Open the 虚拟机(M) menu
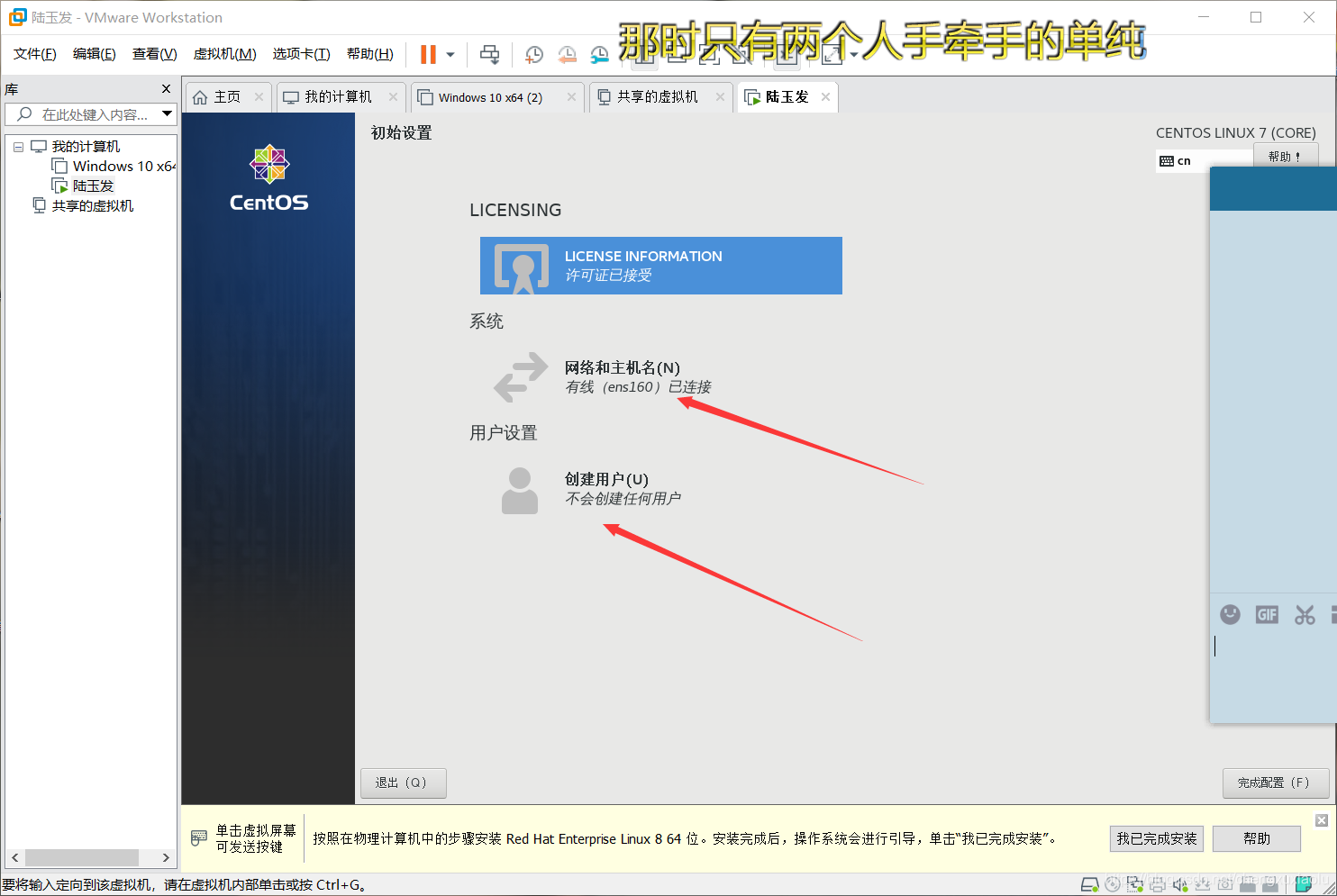 point(224,54)
